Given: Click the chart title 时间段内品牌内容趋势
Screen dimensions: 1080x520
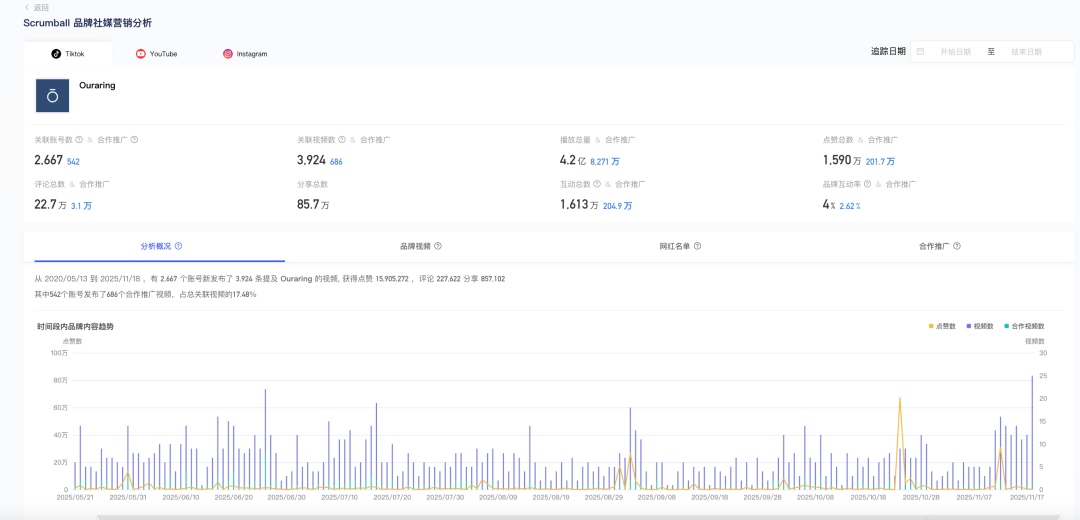Looking at the screenshot, I should 76,326.
